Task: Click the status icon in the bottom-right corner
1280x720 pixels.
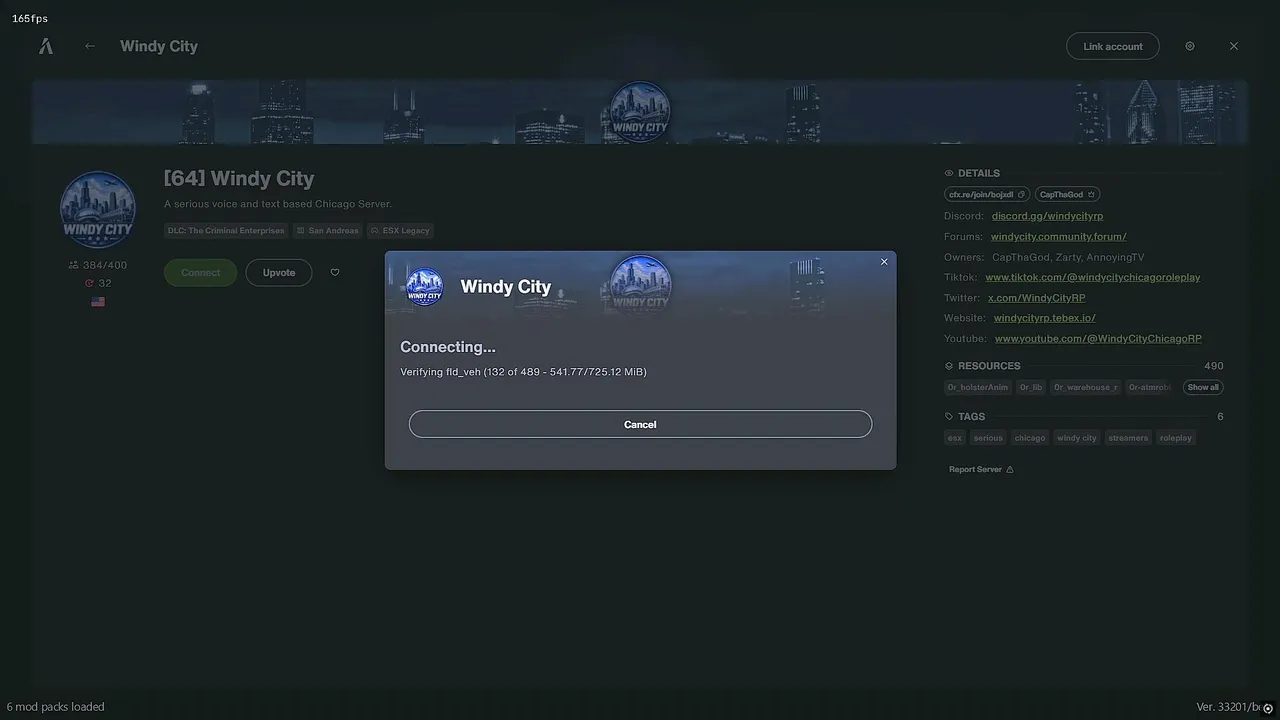Action: [x=1268, y=708]
